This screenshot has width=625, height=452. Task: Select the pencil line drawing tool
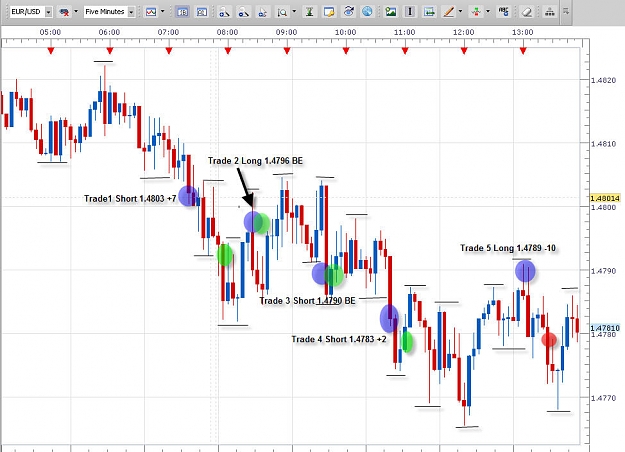[449, 12]
